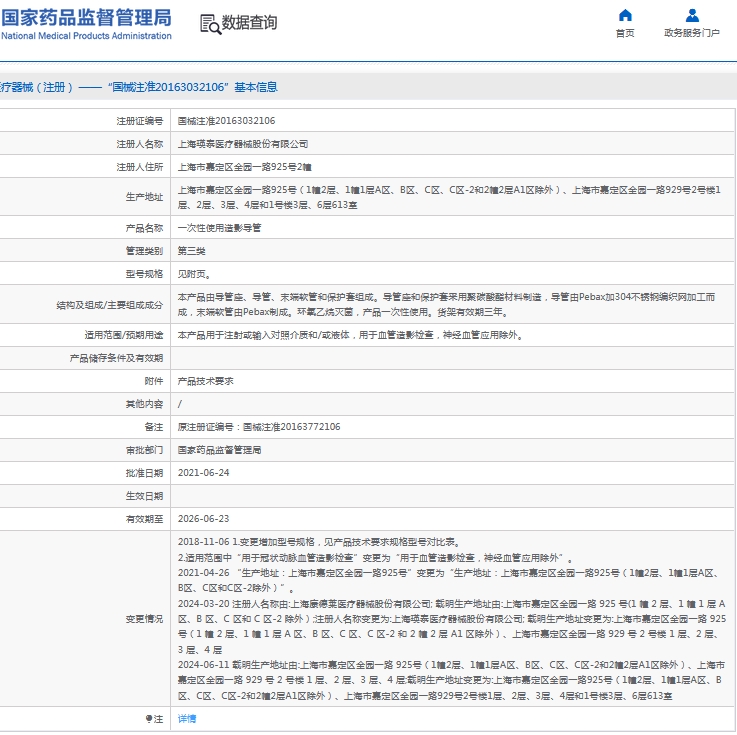Click remark 原注册证编号：国械注准20163772106
Screen dimensions: 737x735
(x=259, y=427)
